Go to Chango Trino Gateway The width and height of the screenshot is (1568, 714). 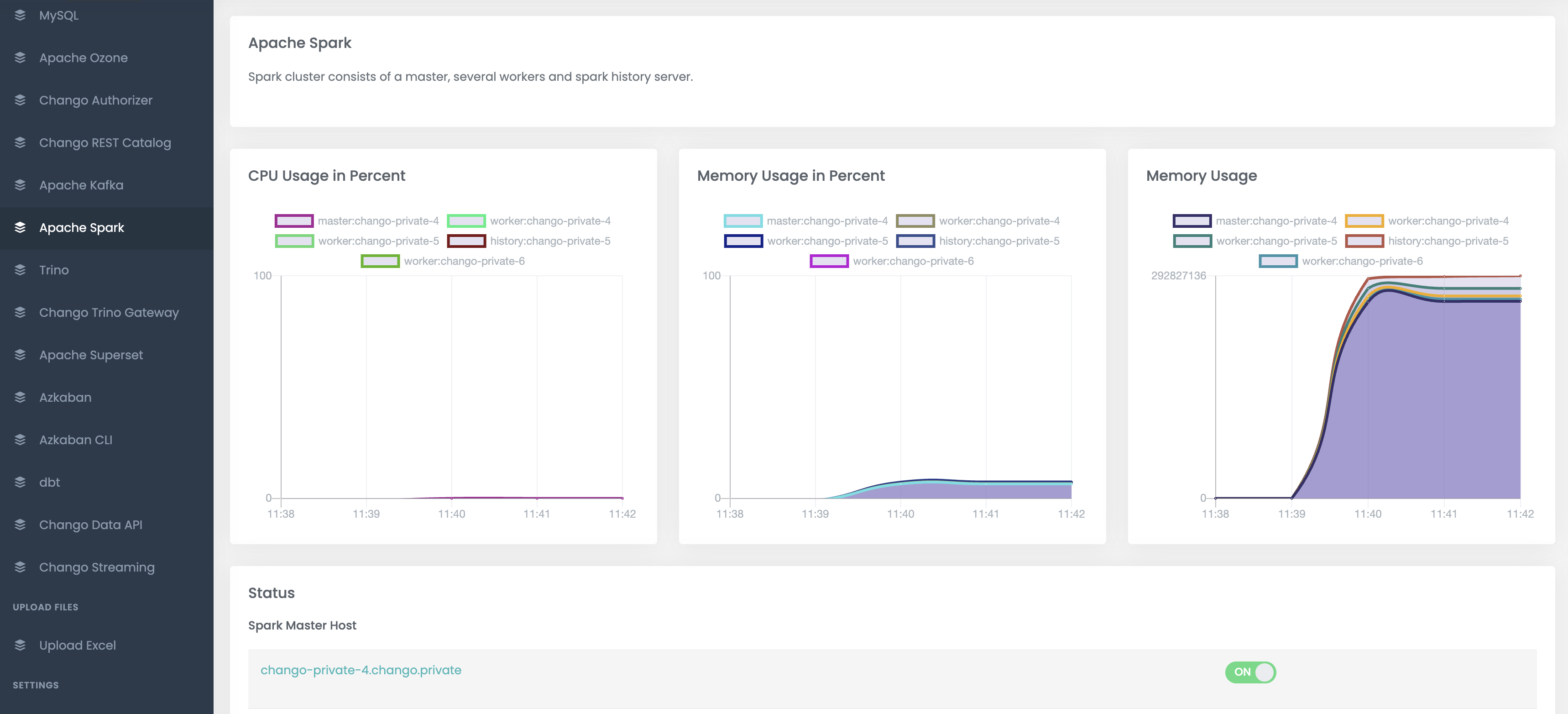(106, 312)
